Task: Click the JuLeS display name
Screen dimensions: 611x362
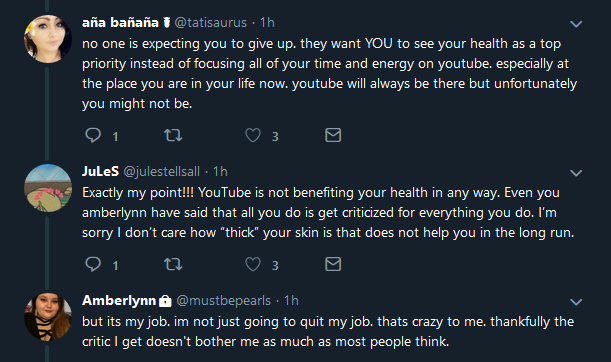Action: point(100,171)
